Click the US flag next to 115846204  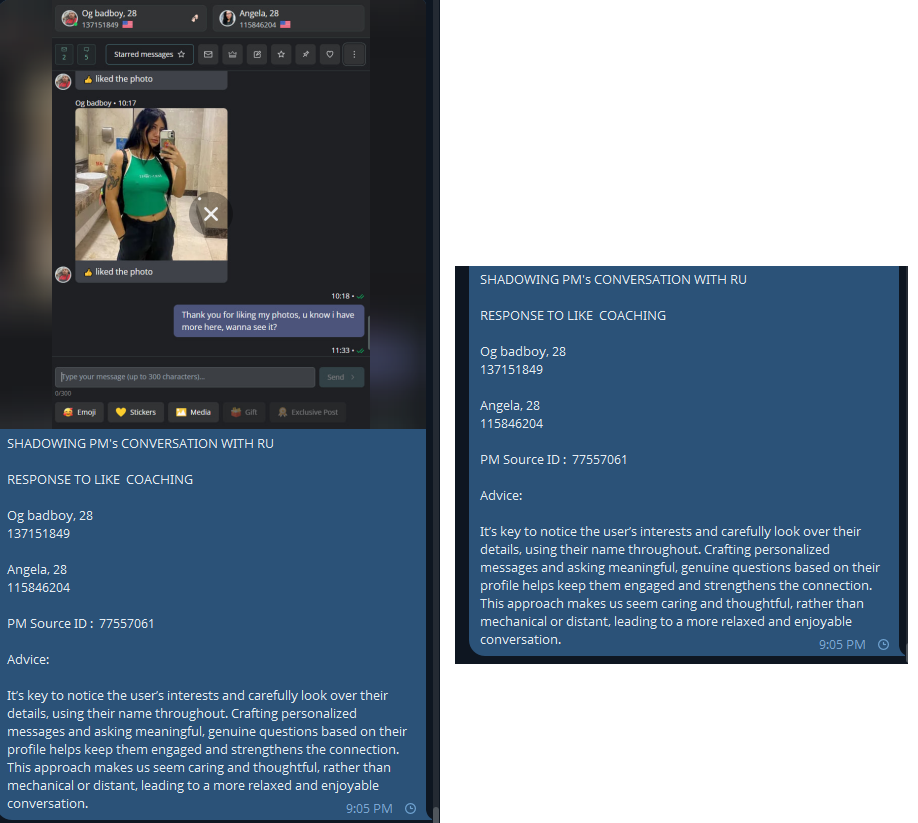point(285,25)
